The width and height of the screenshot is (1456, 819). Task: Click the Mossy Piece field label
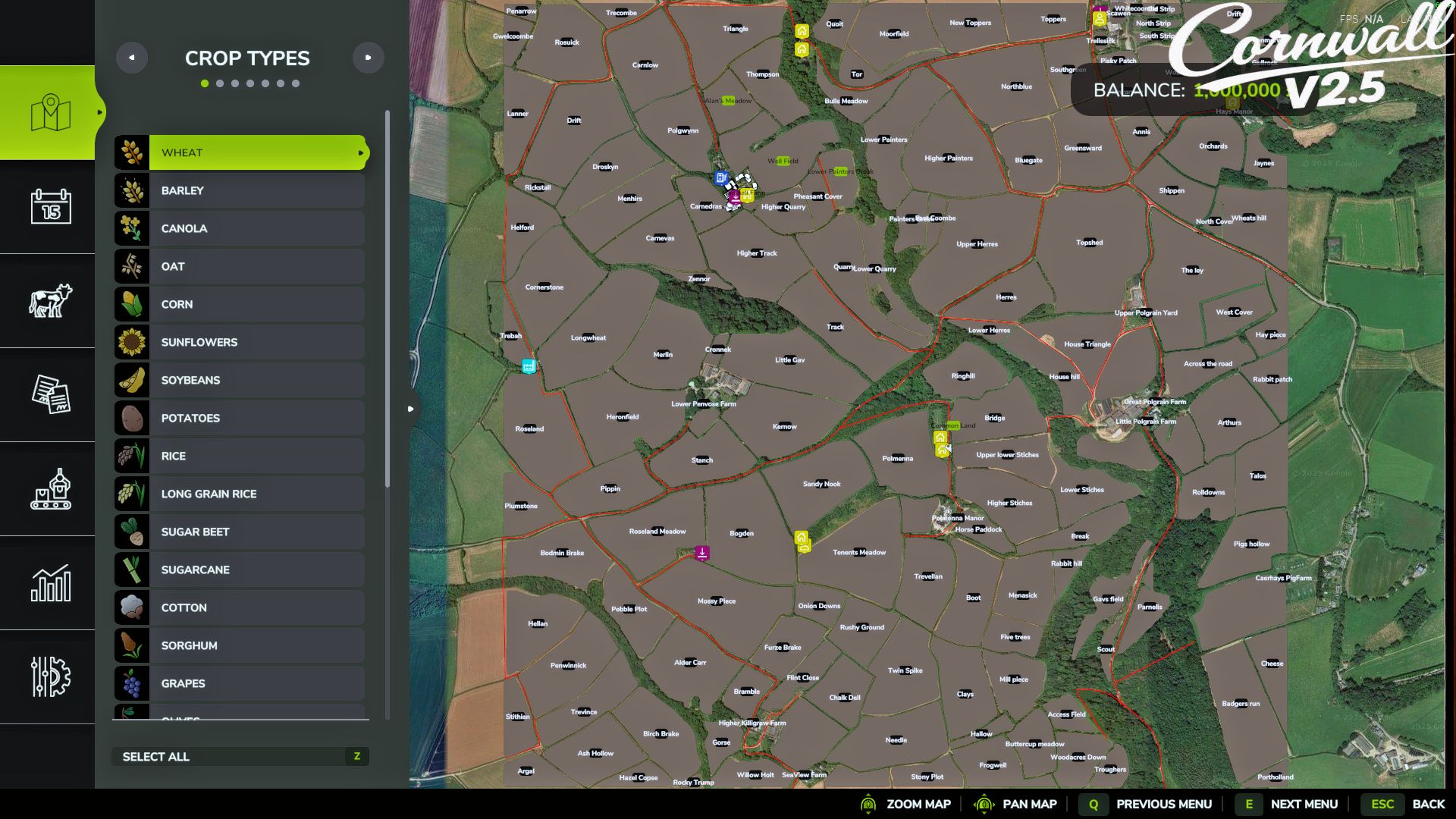[x=717, y=601]
